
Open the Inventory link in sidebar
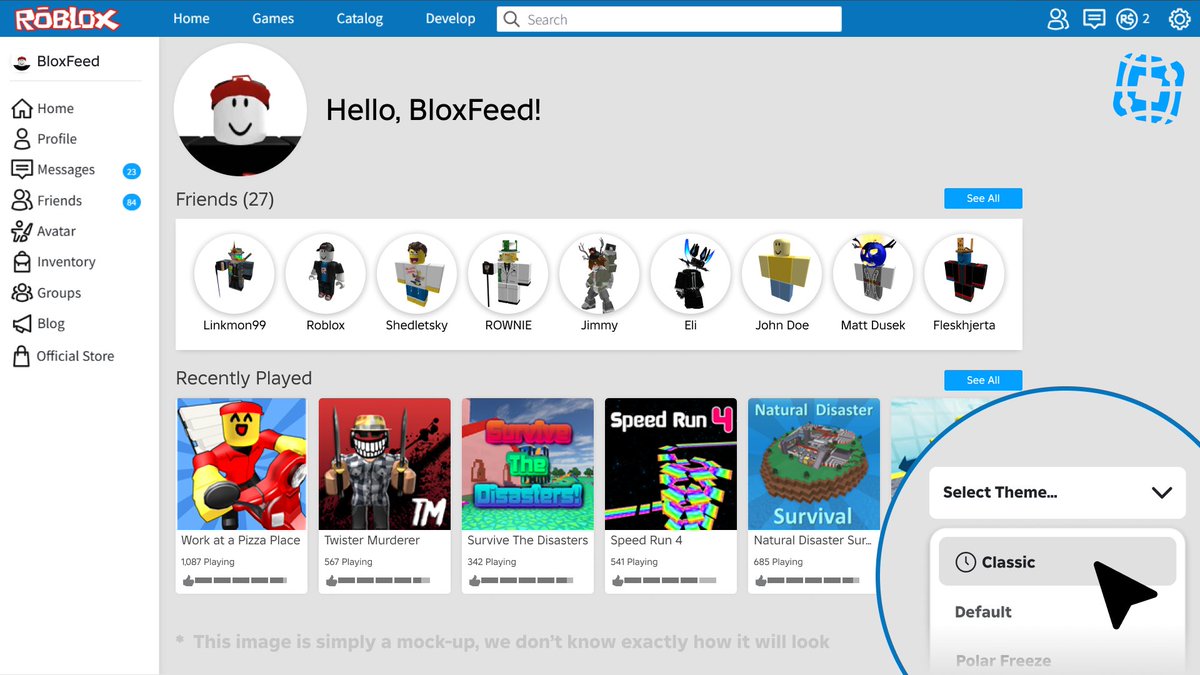66,262
